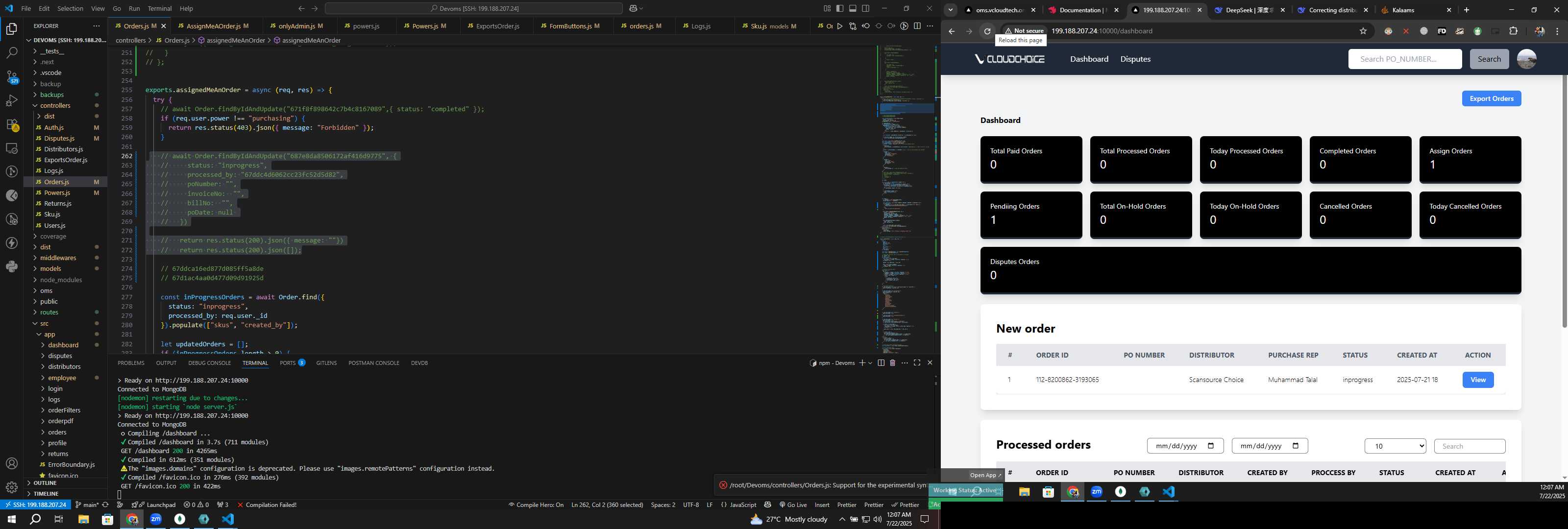Open File Explorer from the Windows taskbar
Screen dimensions: 1568x529
[83, 519]
